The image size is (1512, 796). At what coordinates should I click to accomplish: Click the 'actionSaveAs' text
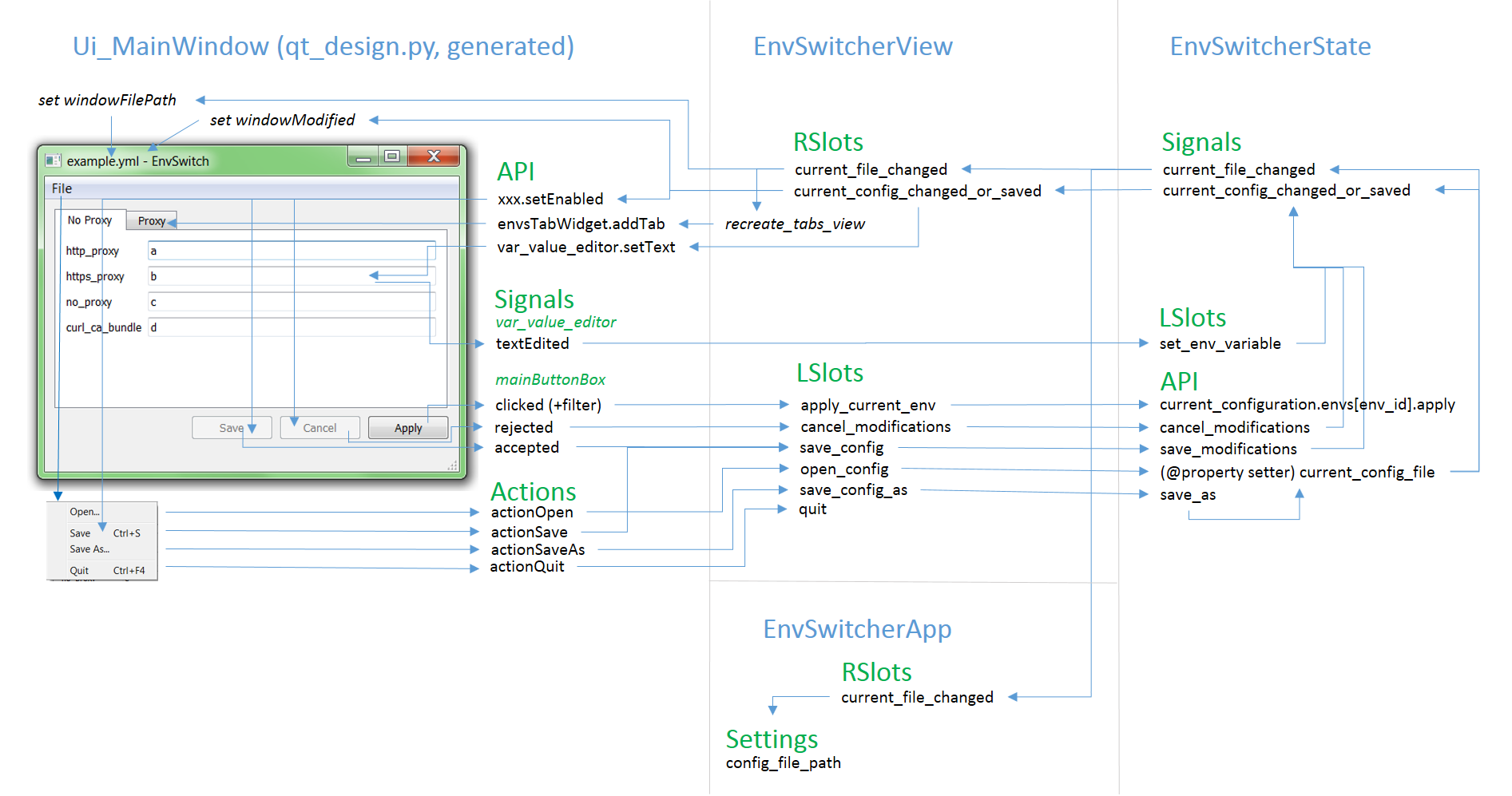point(538,549)
